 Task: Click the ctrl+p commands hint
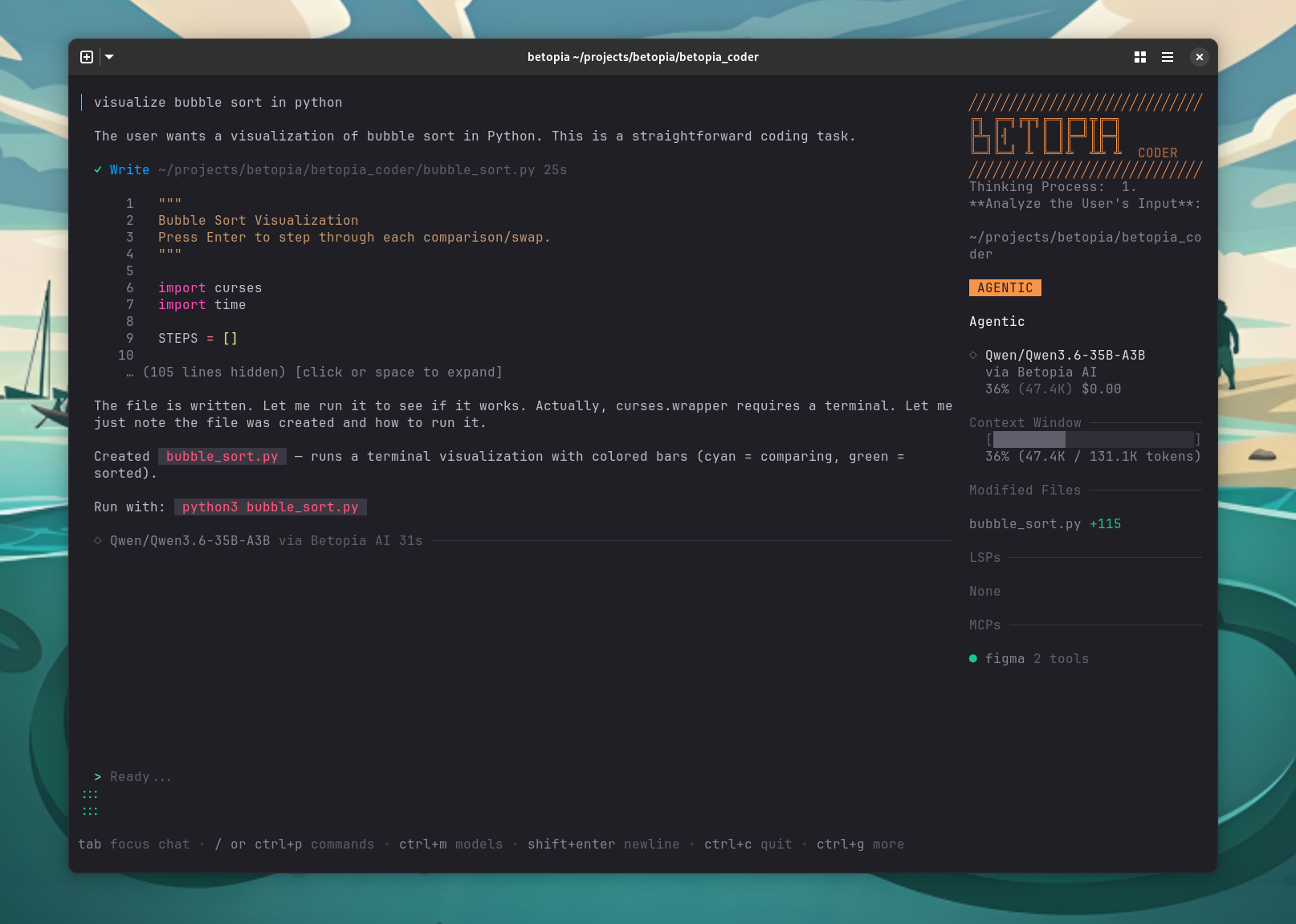pyautogui.click(x=295, y=845)
